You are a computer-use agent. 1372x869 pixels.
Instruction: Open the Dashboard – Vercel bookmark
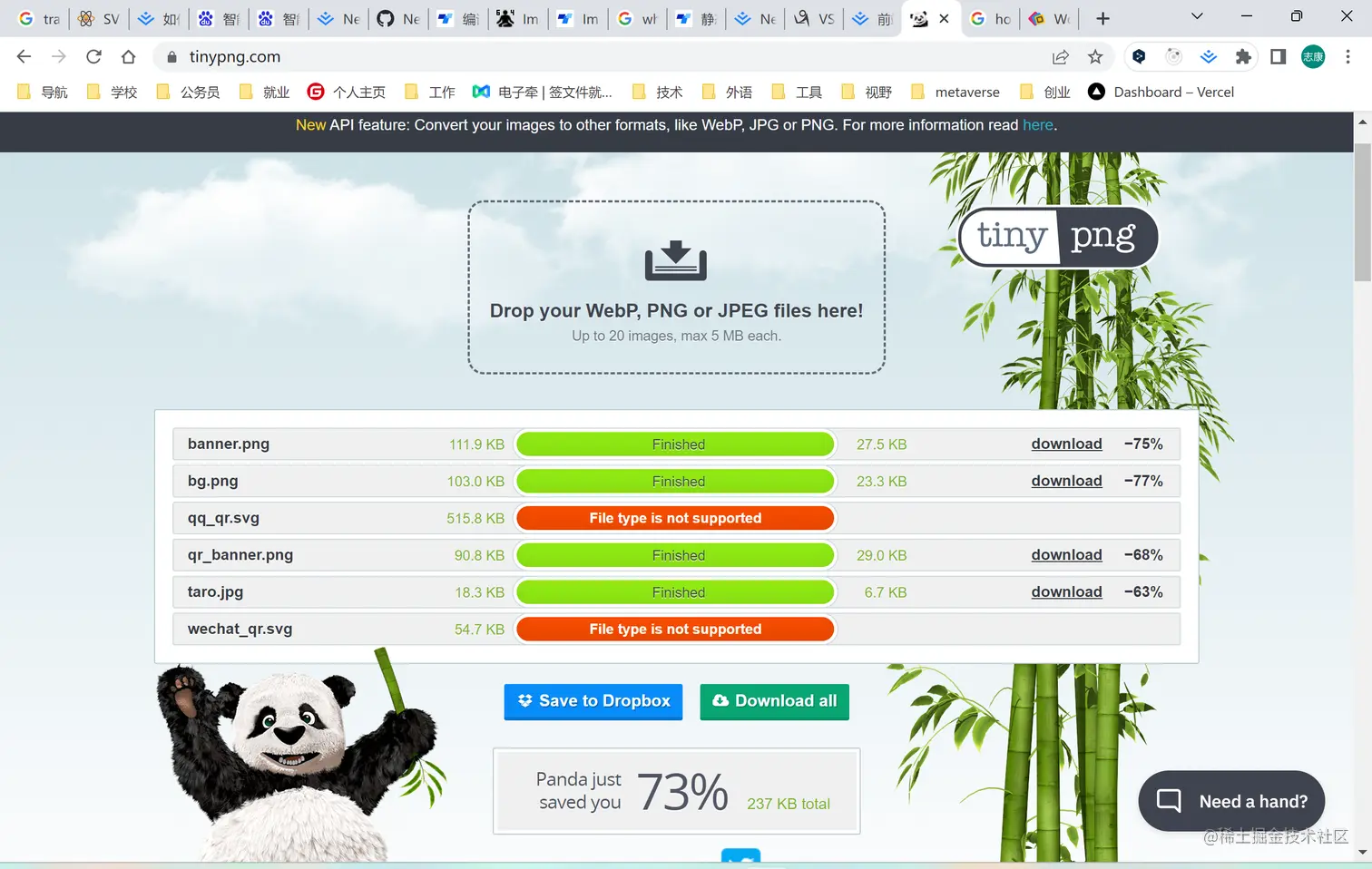(x=1162, y=91)
